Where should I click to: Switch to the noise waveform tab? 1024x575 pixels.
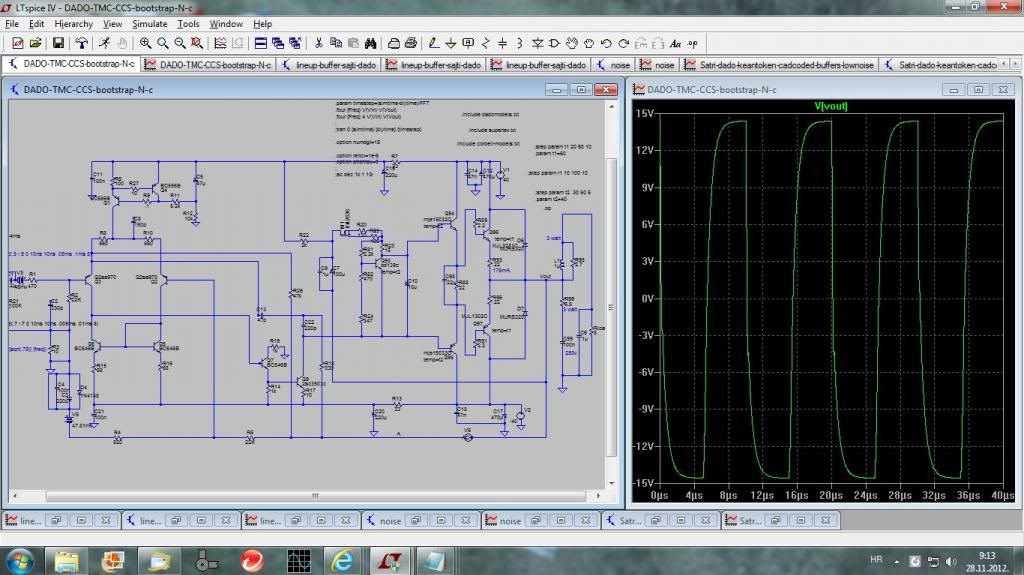pyautogui.click(x=657, y=65)
